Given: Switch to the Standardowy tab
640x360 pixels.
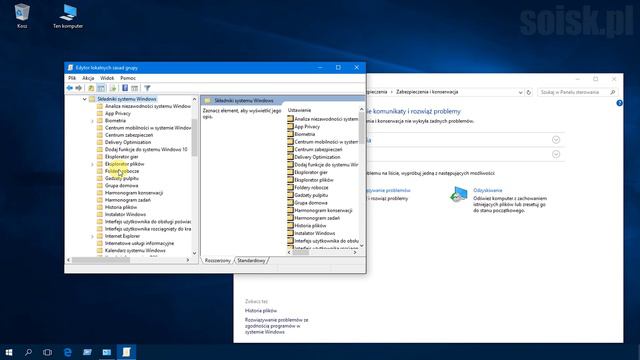Looking at the screenshot, I should (251, 260).
